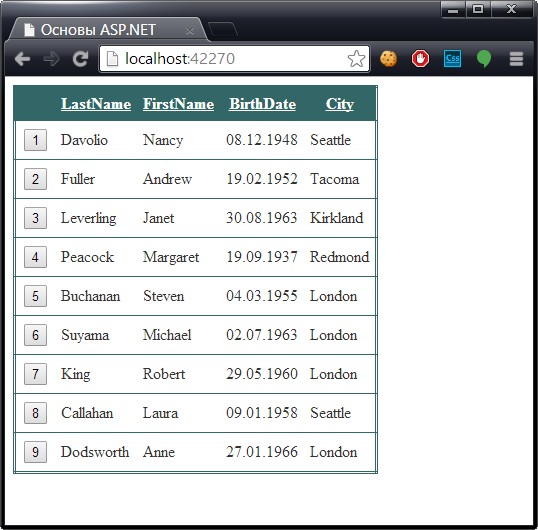Select row button 3 for Leverling

tap(35, 218)
